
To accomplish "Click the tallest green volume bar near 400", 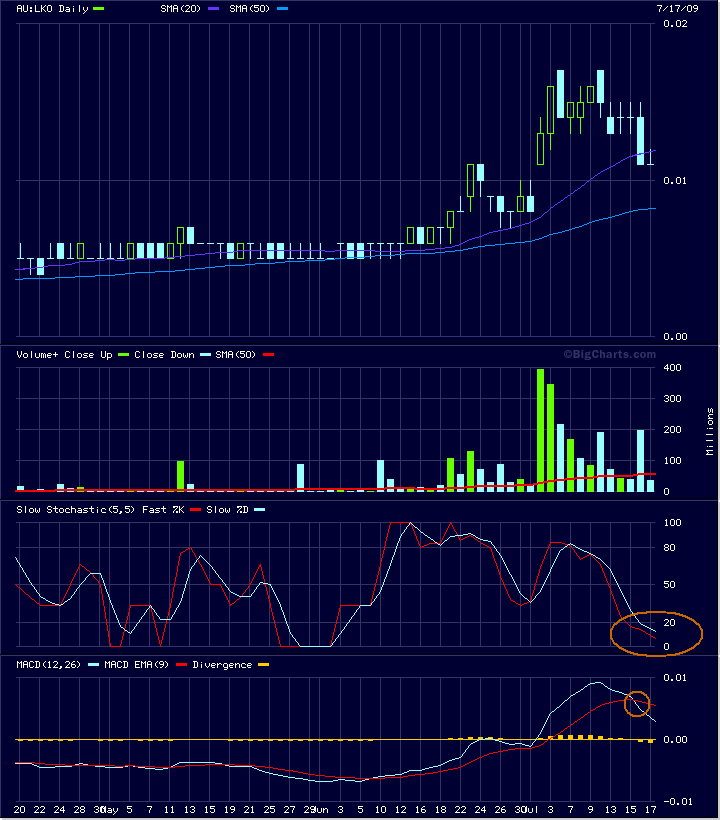I will point(541,430).
